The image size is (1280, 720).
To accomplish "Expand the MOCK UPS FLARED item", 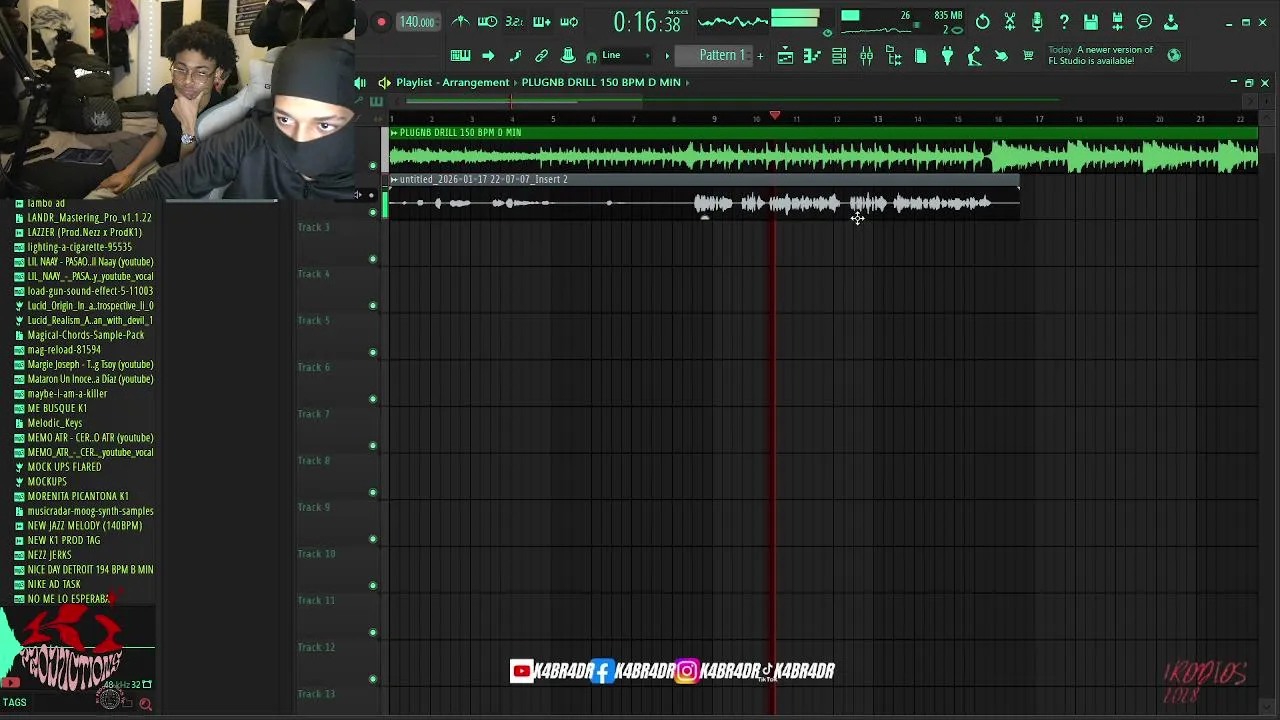I will (58, 467).
